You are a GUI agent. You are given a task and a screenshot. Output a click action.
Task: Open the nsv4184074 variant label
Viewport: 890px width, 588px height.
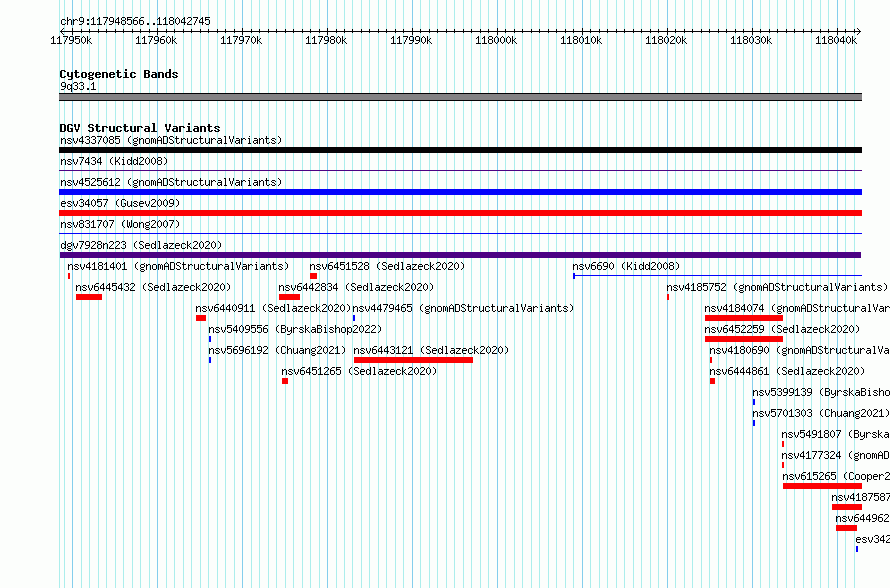[797, 308]
